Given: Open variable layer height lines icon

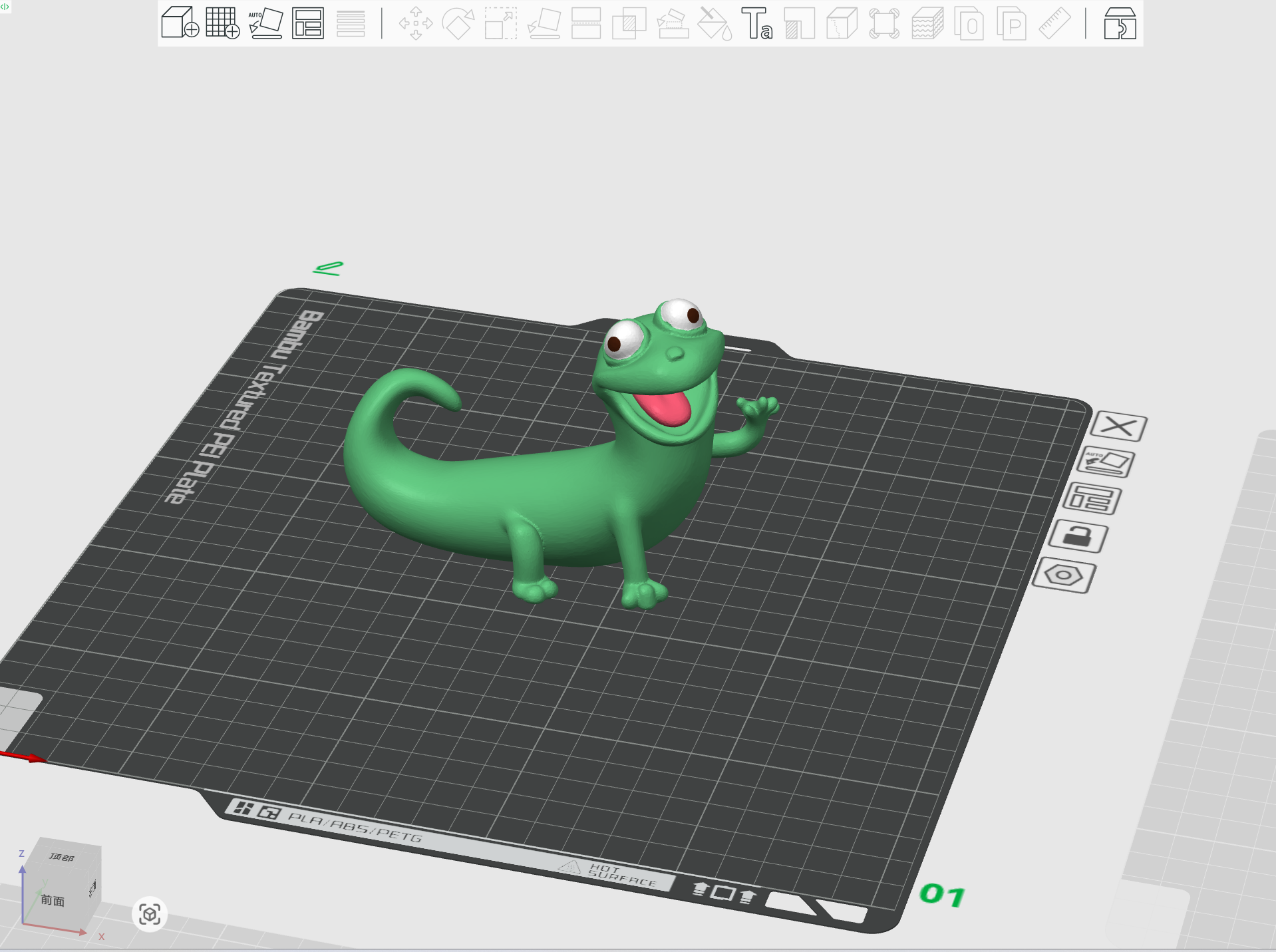Looking at the screenshot, I should [x=351, y=23].
